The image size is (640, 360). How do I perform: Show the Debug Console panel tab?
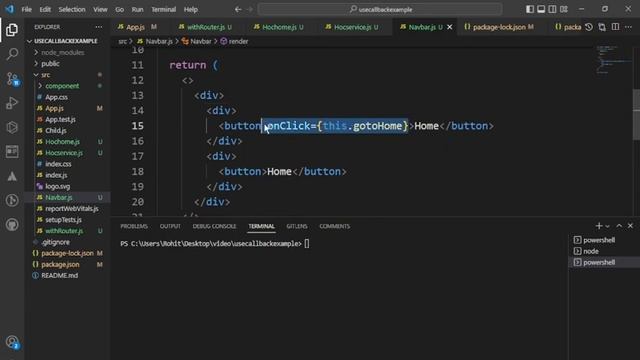click(214, 226)
